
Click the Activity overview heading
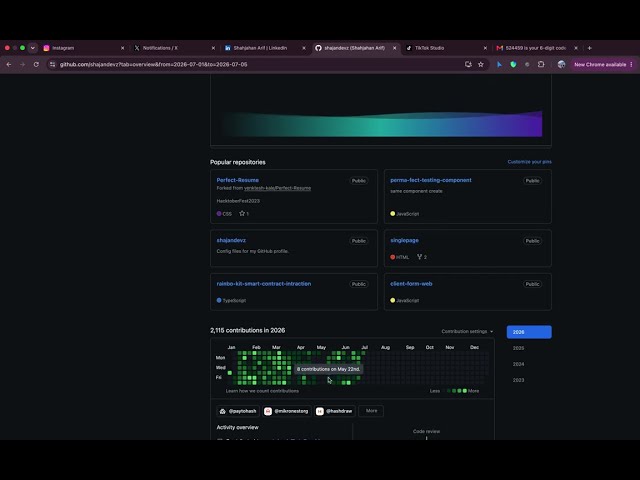tap(237, 427)
